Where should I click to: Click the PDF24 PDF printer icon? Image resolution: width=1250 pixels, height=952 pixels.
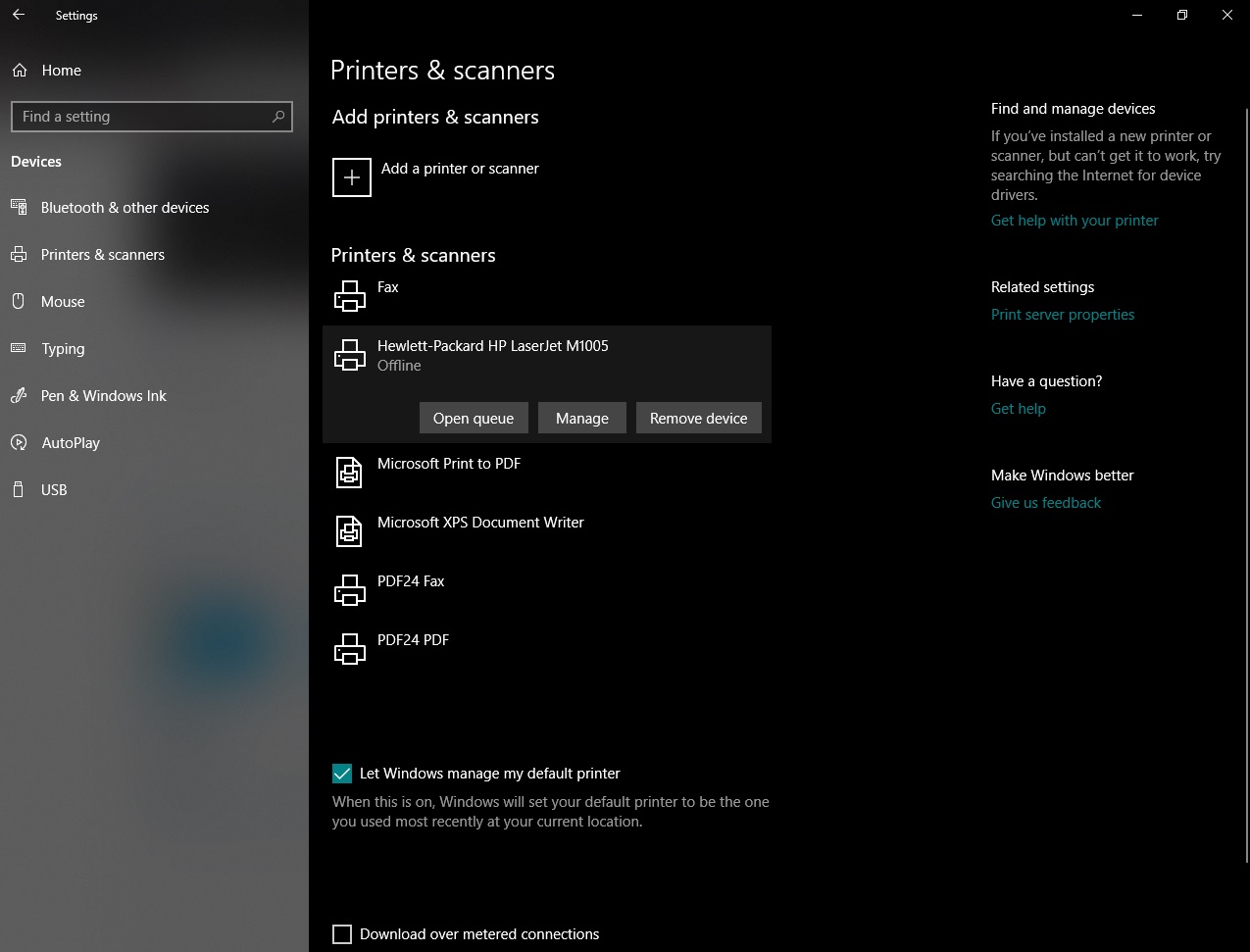350,648
